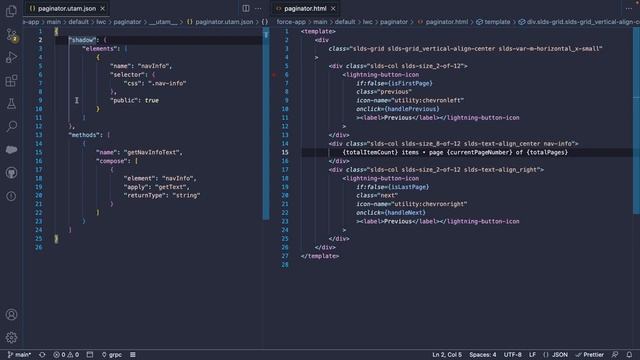The width and height of the screenshot is (640, 360).
Task: Open more actions for right editor group
Action: [629, 8]
